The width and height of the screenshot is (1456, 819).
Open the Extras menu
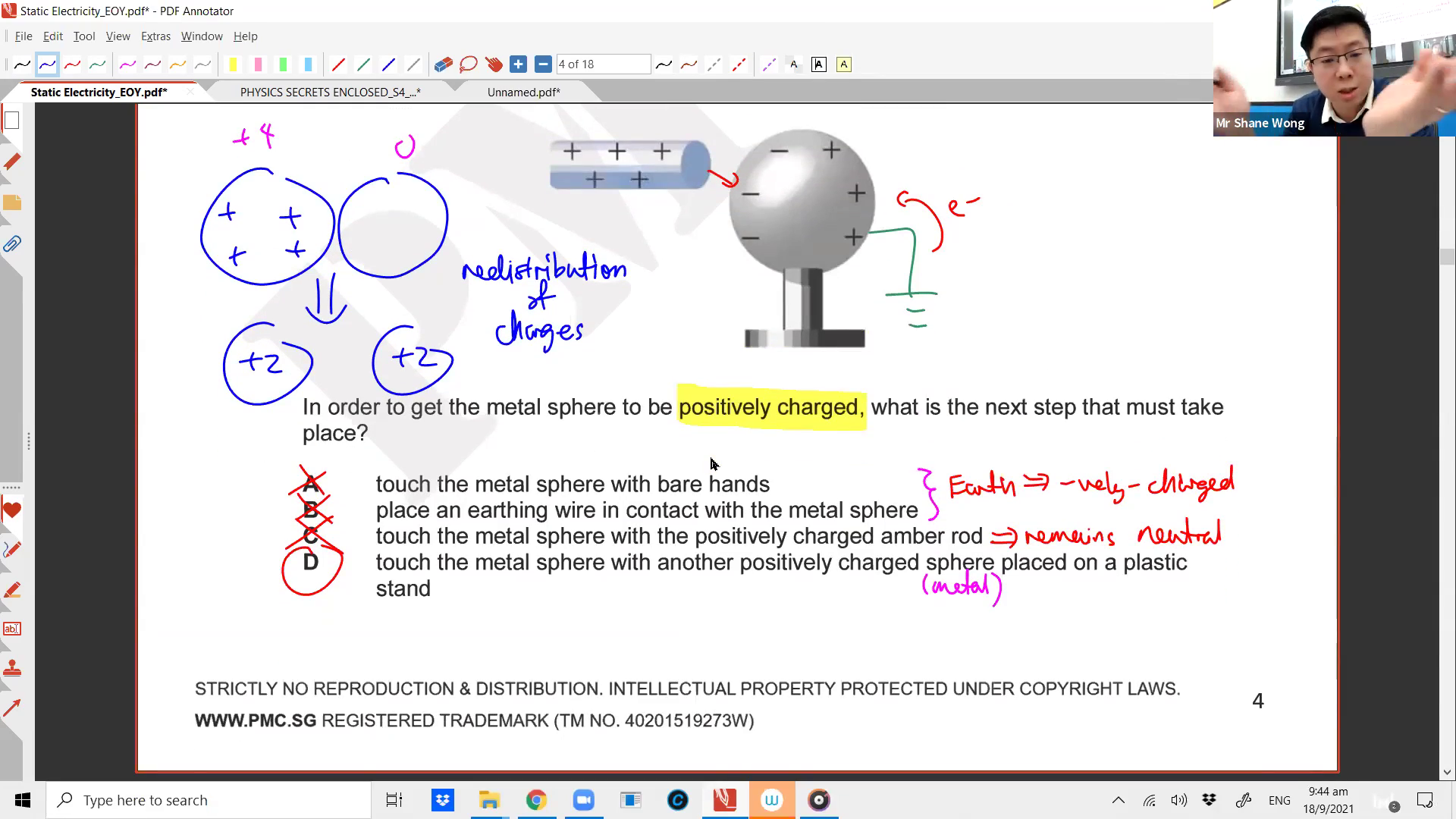pyautogui.click(x=155, y=36)
